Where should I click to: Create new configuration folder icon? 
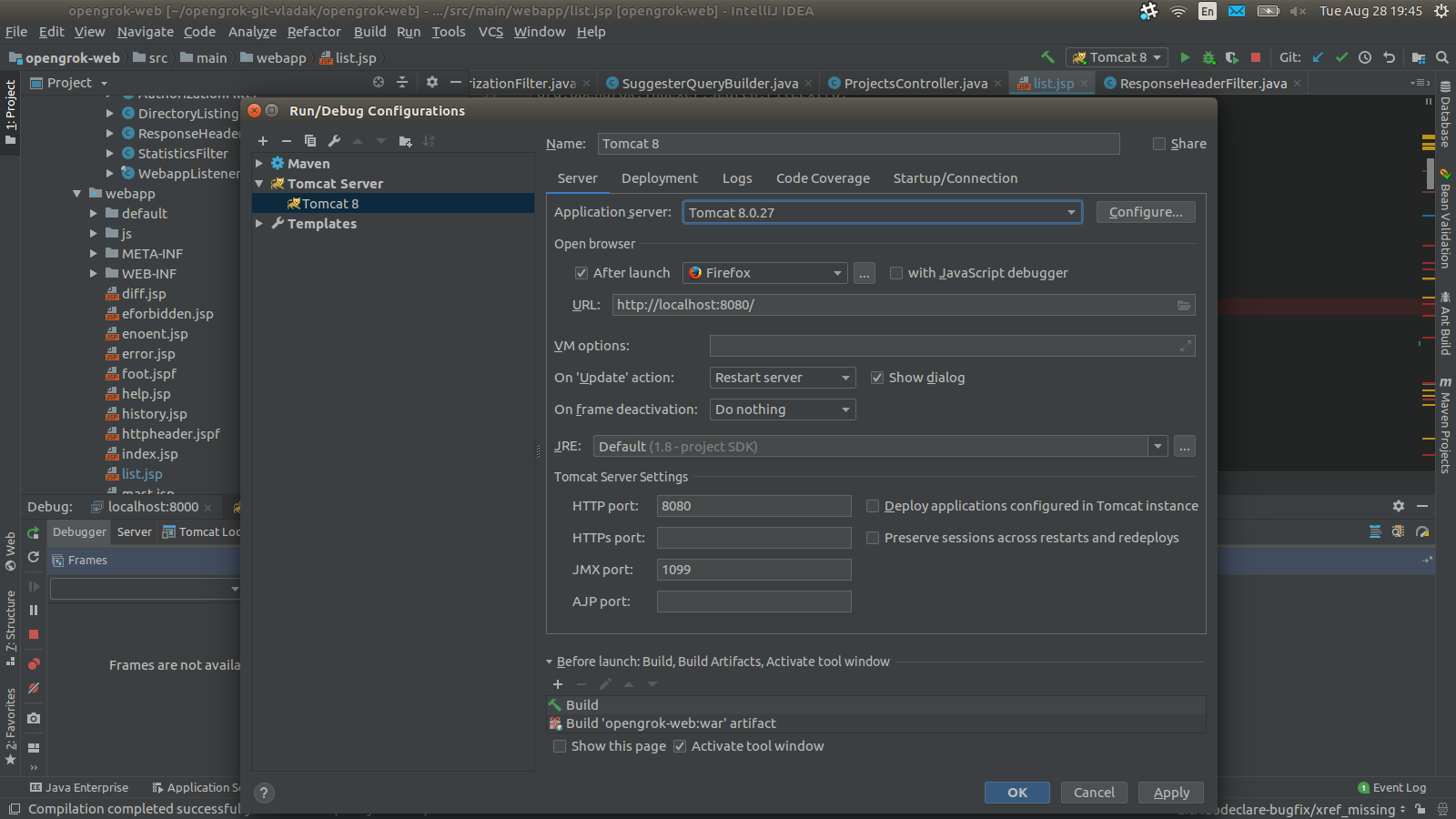tap(405, 141)
